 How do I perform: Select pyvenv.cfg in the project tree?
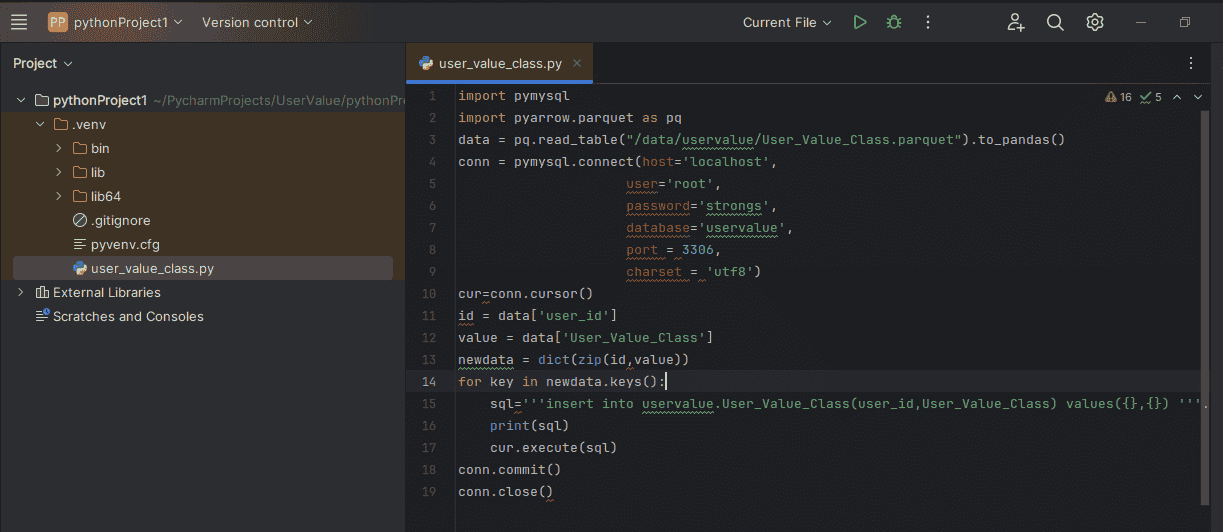(124, 244)
